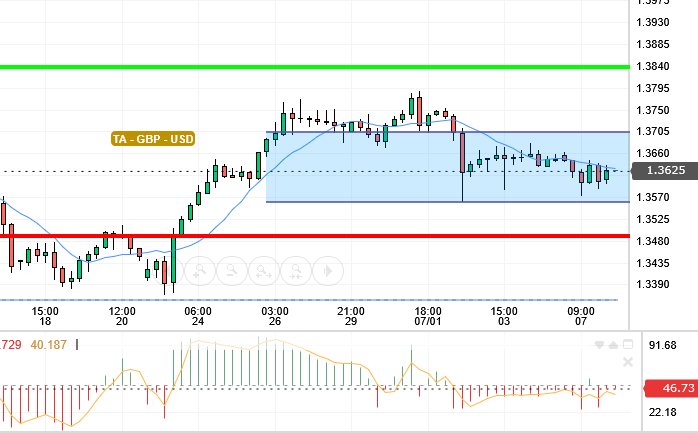Select the red horizontal support line
The height and width of the screenshot is (433, 698).
pos(315,236)
